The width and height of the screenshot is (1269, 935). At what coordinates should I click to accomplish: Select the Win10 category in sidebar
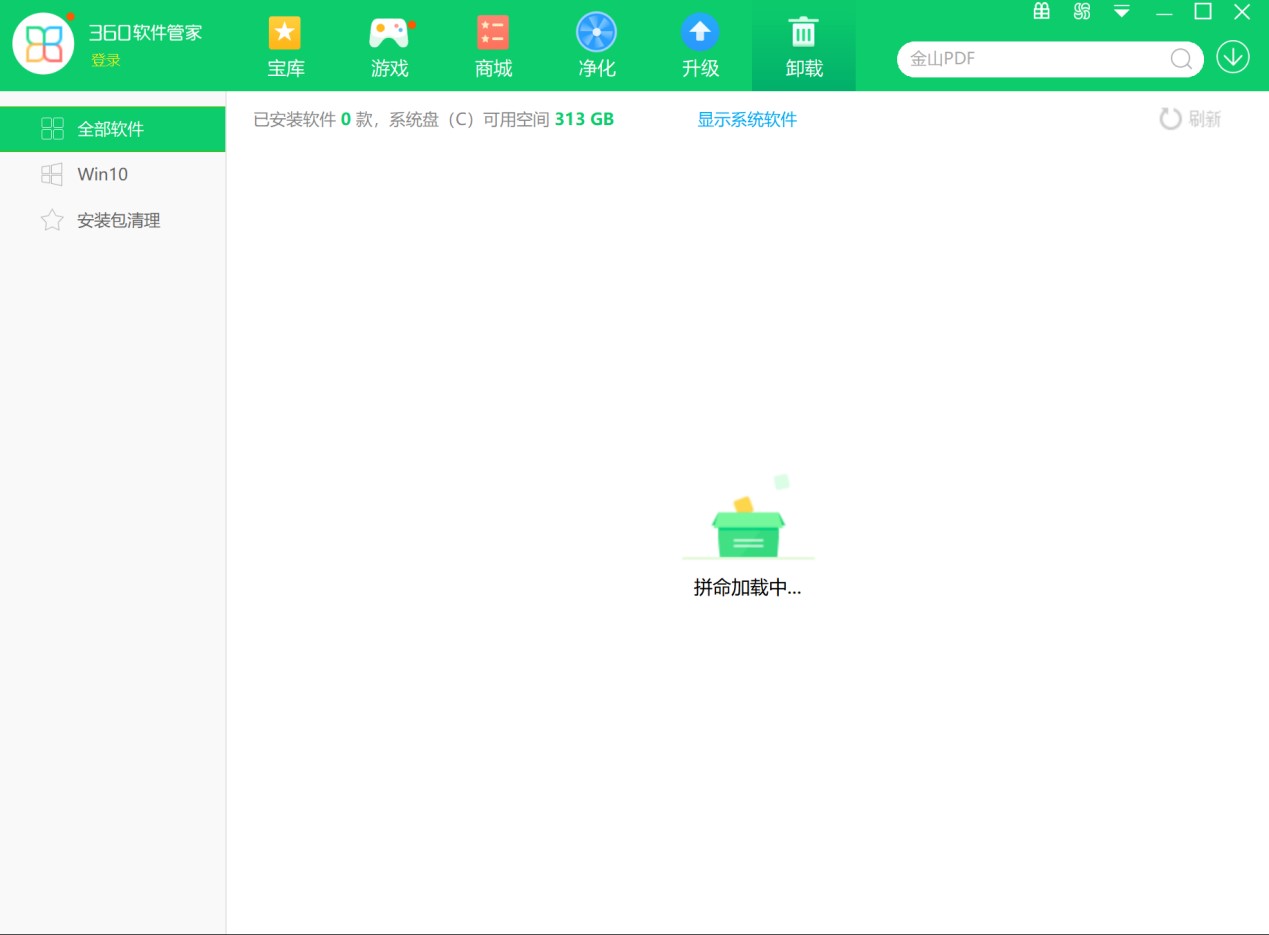[x=102, y=174]
